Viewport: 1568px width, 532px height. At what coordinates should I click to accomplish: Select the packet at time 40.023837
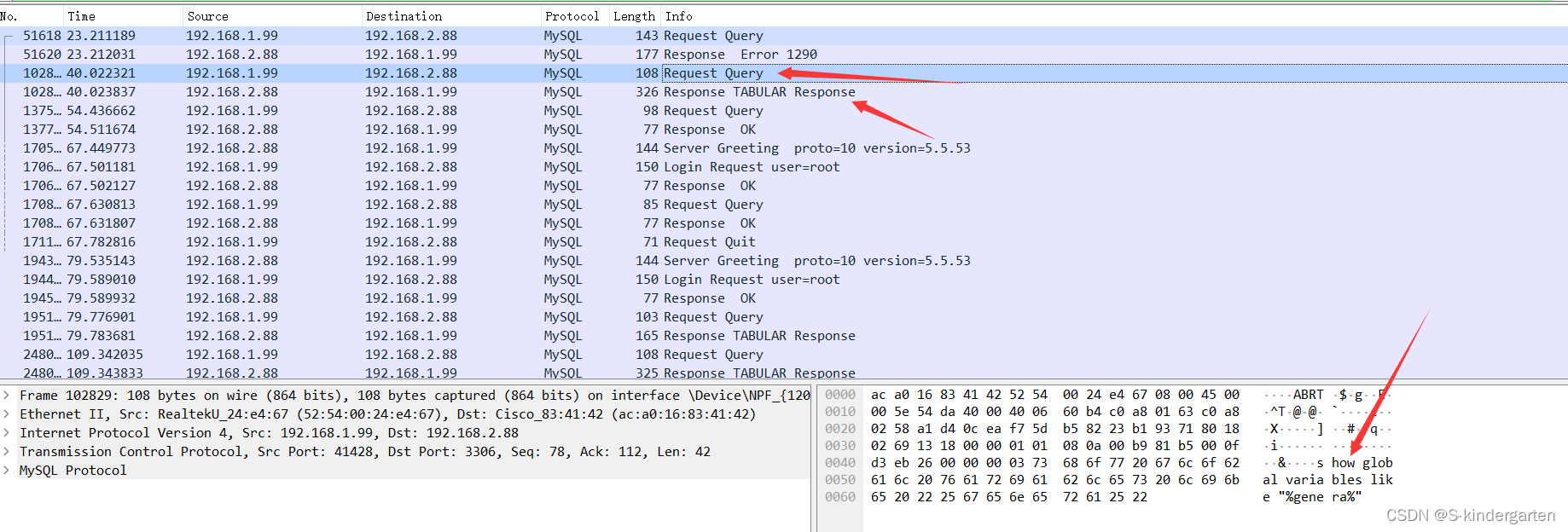784,92
